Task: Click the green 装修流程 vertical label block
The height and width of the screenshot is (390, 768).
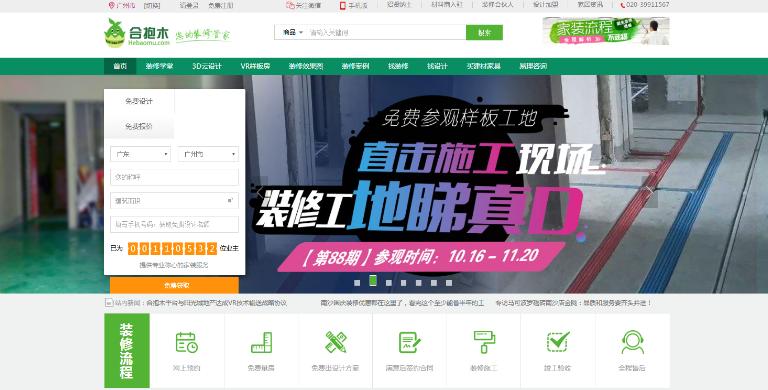Action: tap(127, 351)
